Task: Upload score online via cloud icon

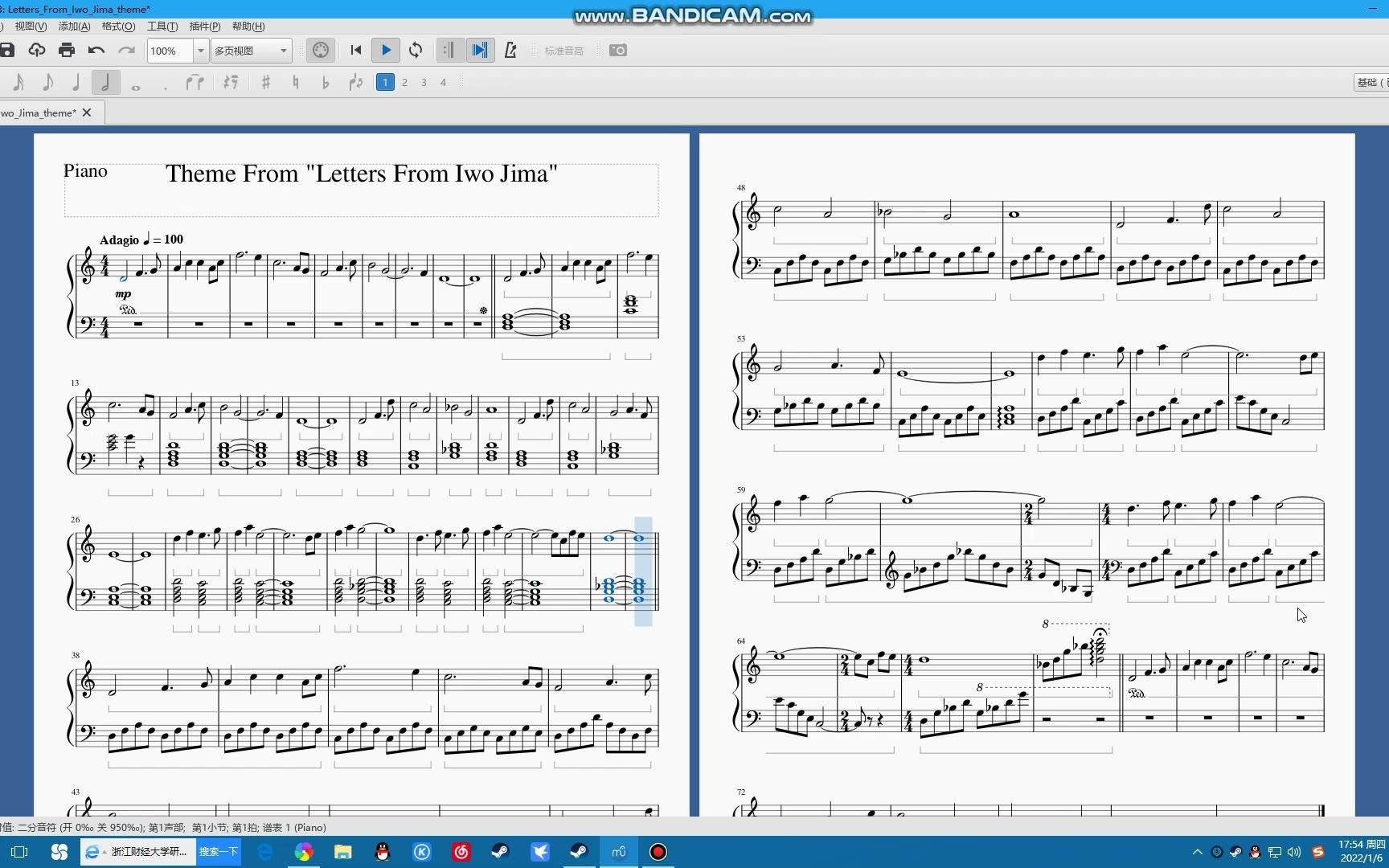Action: pyautogui.click(x=37, y=50)
